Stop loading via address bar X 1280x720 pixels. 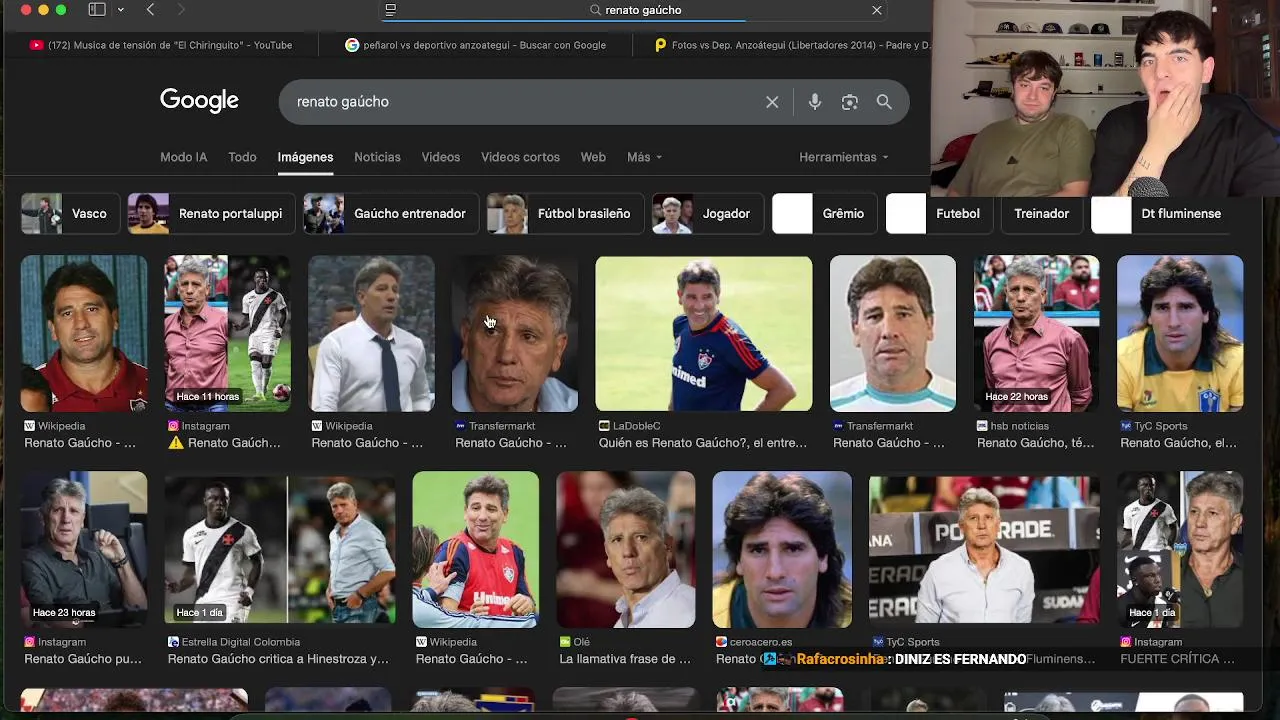[877, 10]
